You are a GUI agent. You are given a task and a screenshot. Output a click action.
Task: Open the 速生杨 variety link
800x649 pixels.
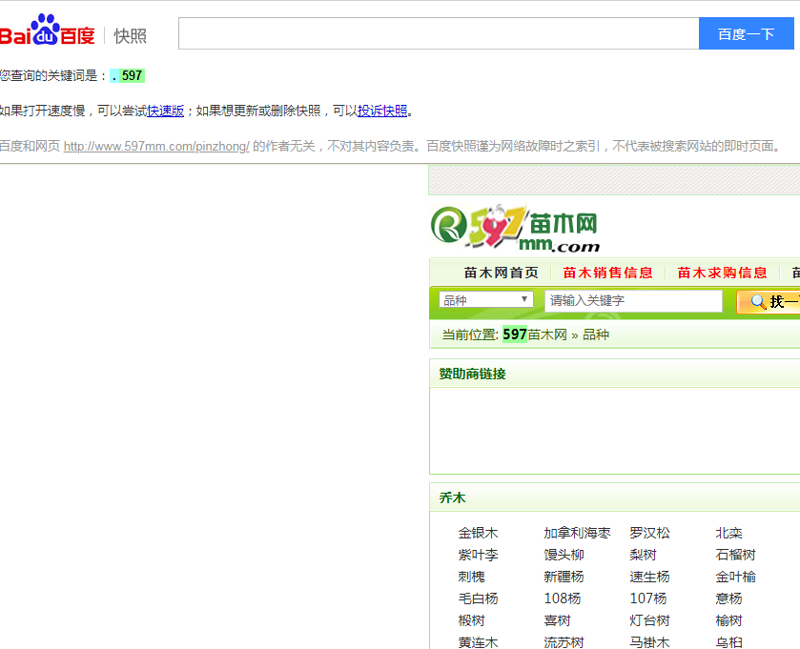(x=649, y=577)
